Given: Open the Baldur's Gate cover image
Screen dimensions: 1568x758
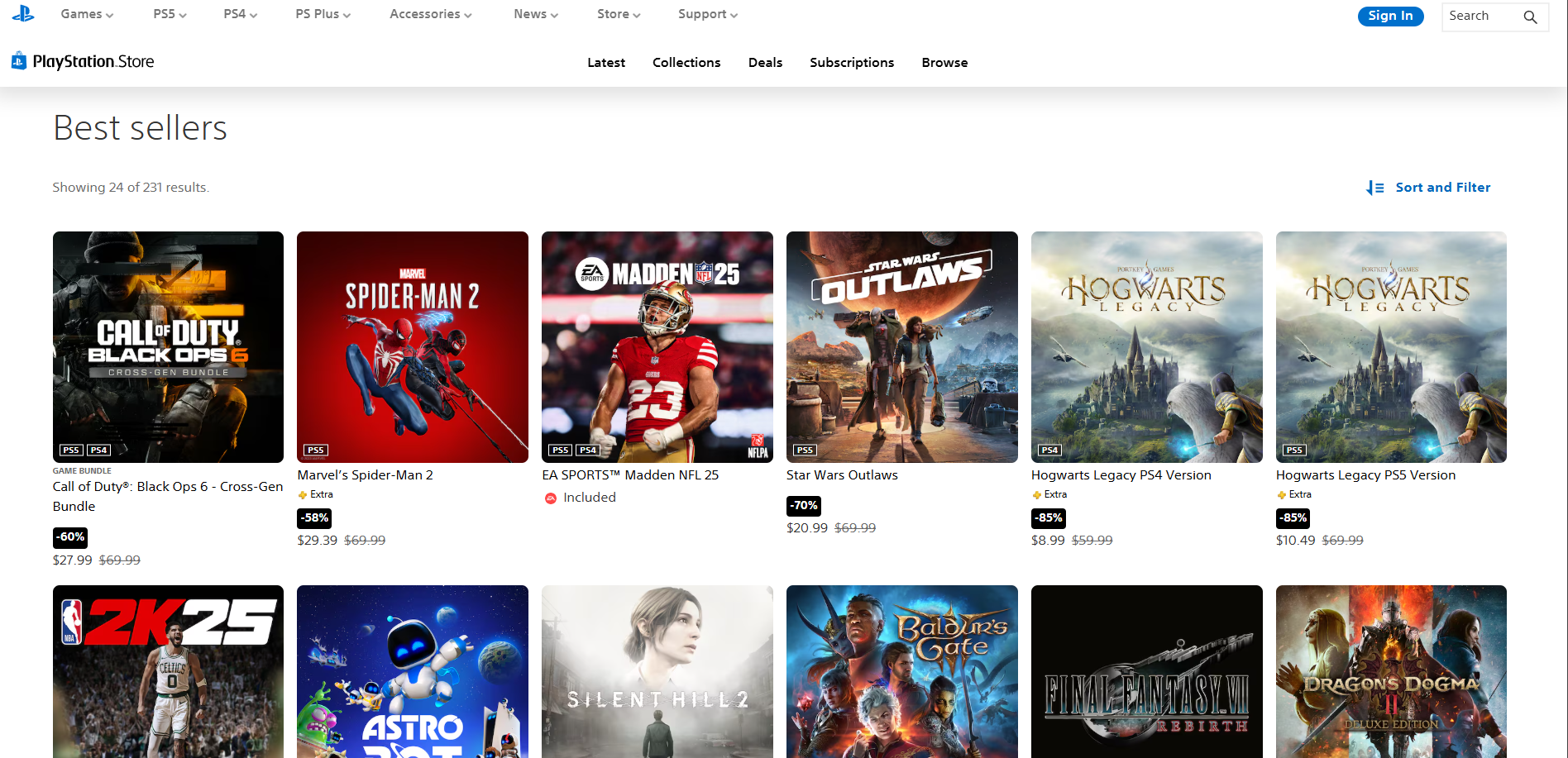Looking at the screenshot, I should click(902, 671).
